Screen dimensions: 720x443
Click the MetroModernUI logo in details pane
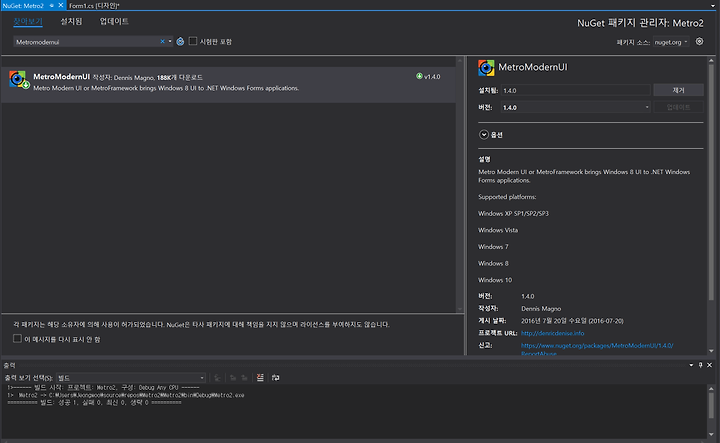(486, 67)
